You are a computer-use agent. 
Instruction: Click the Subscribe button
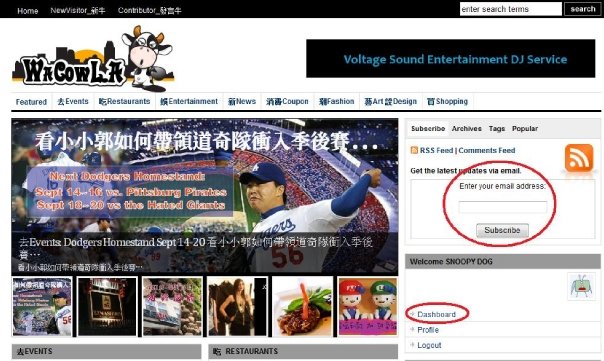click(502, 230)
